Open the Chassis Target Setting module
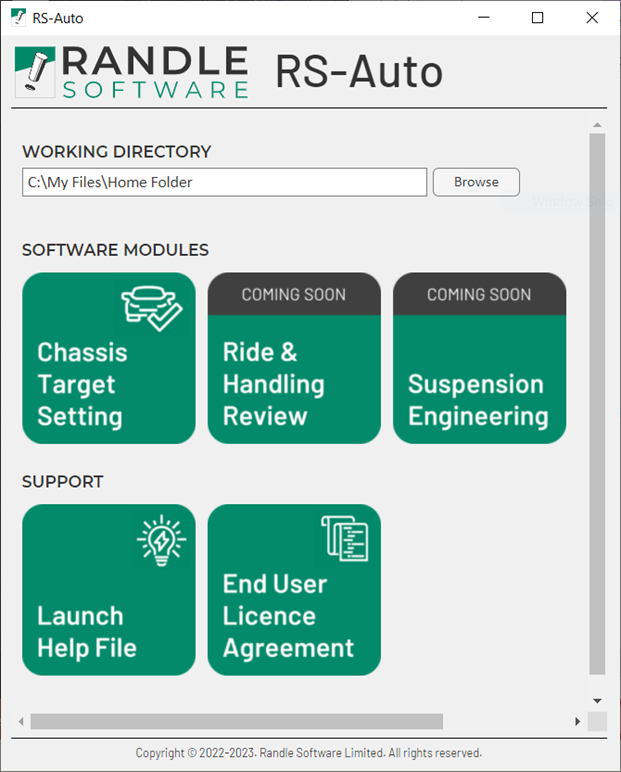Screen dimensions: 621x772 (108, 358)
